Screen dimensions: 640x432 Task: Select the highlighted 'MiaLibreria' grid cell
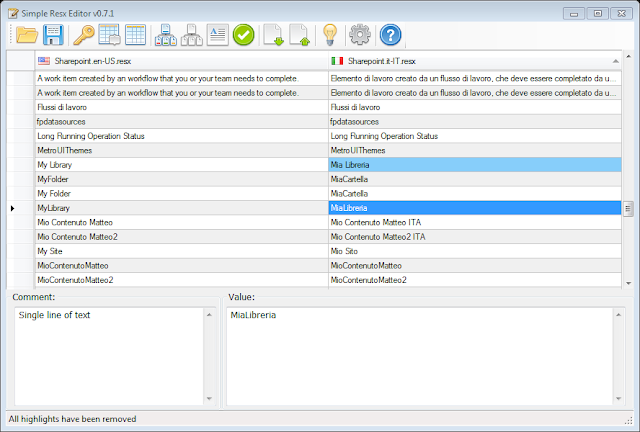[x=475, y=208]
